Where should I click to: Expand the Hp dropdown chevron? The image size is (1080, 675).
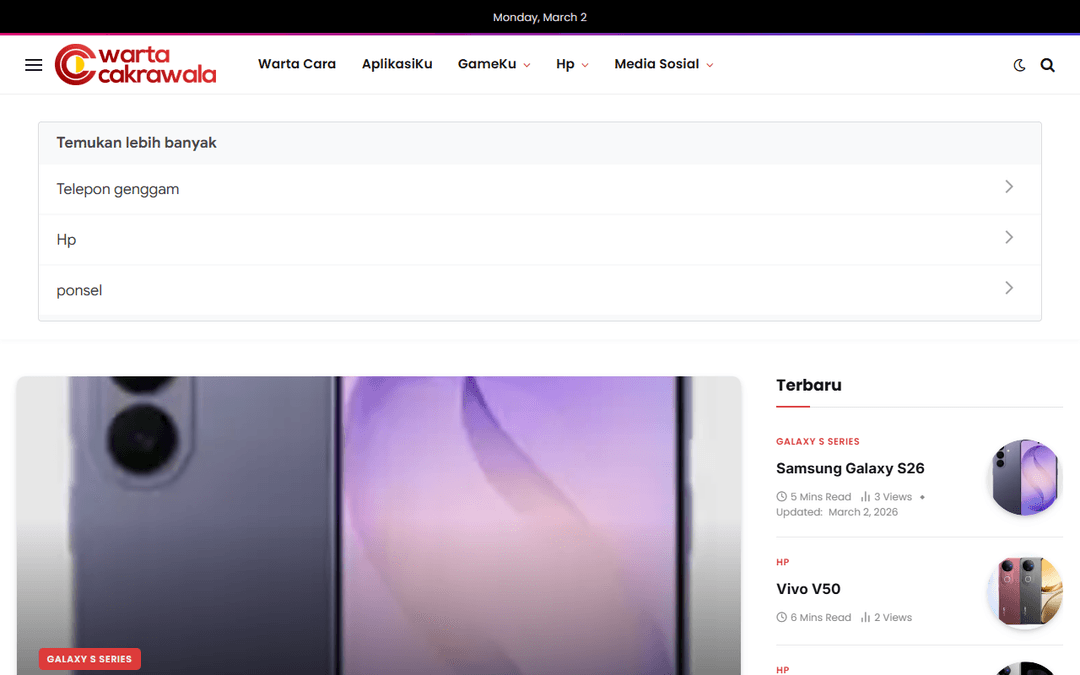pyautogui.click(x=585, y=65)
